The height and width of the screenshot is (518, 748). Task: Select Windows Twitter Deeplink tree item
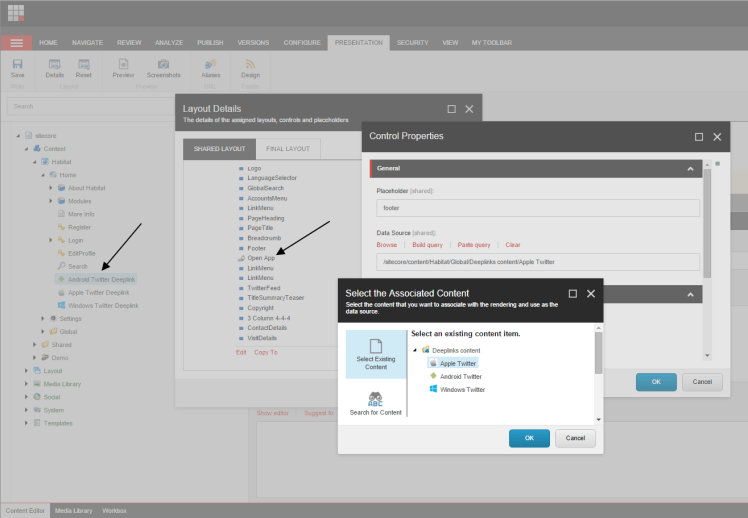pos(98,305)
